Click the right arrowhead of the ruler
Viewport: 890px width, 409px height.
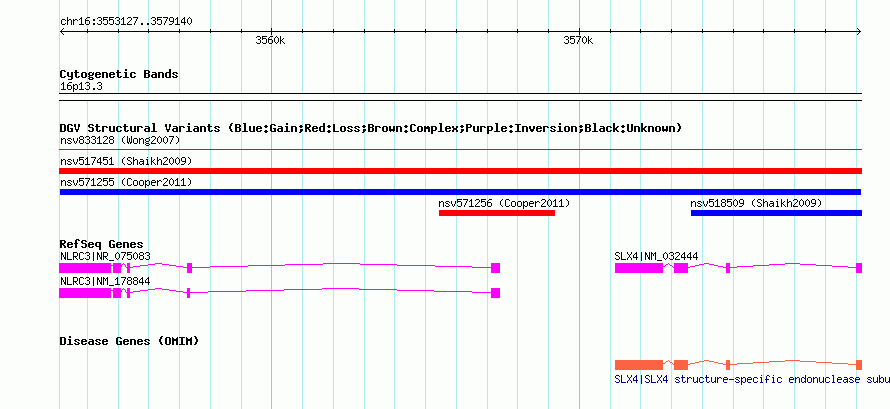(x=859, y=32)
